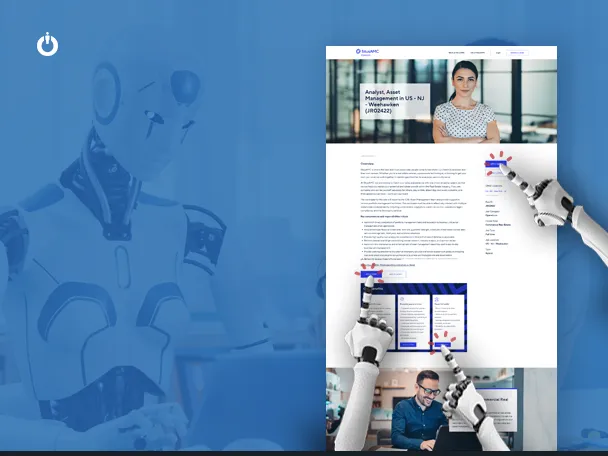Image resolution: width=608 pixels, height=456 pixels.
Task: Click the Login link in header
Action: click(498, 53)
